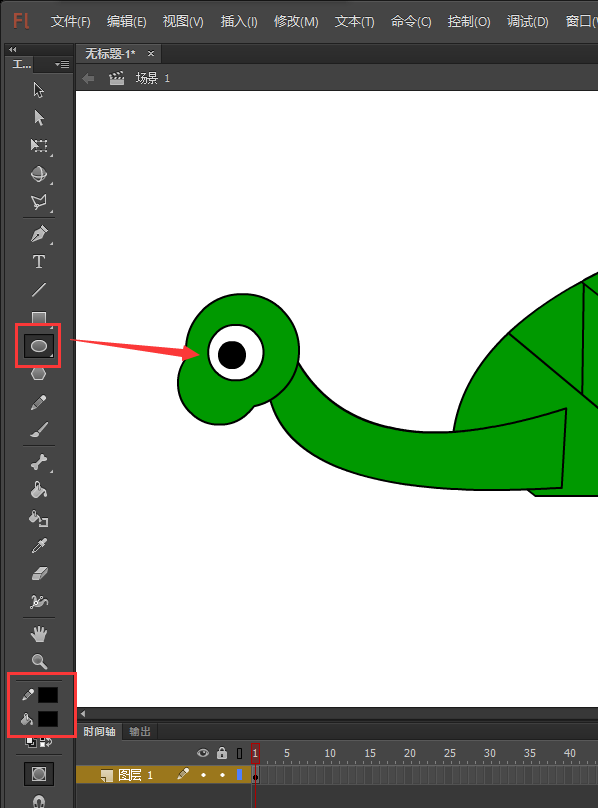Close the 无标题-1* document tab
This screenshot has width=598, height=808.
pyautogui.click(x=151, y=54)
